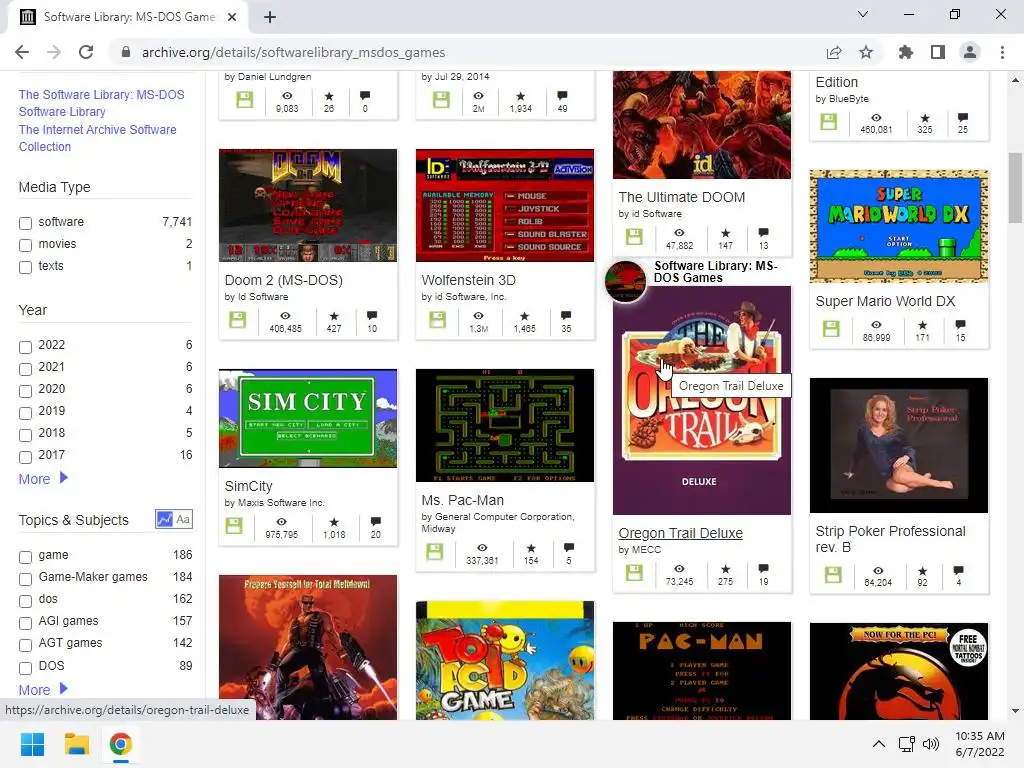Open the extensions puzzle icon
This screenshot has height=768, width=1024.
tap(906, 52)
